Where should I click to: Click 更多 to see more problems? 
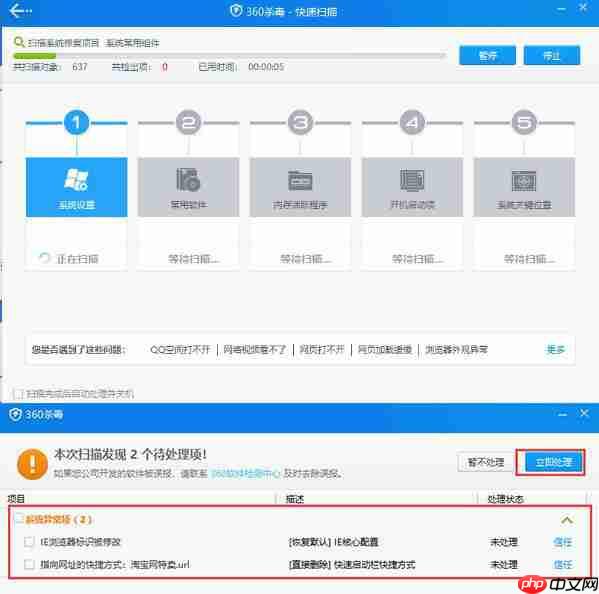pos(556,349)
